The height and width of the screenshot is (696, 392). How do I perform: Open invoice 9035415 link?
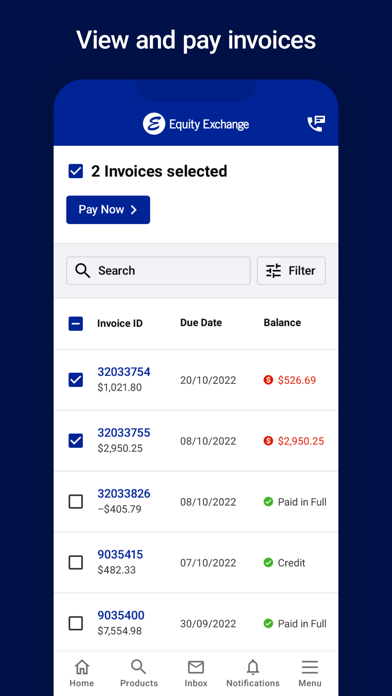click(120, 554)
